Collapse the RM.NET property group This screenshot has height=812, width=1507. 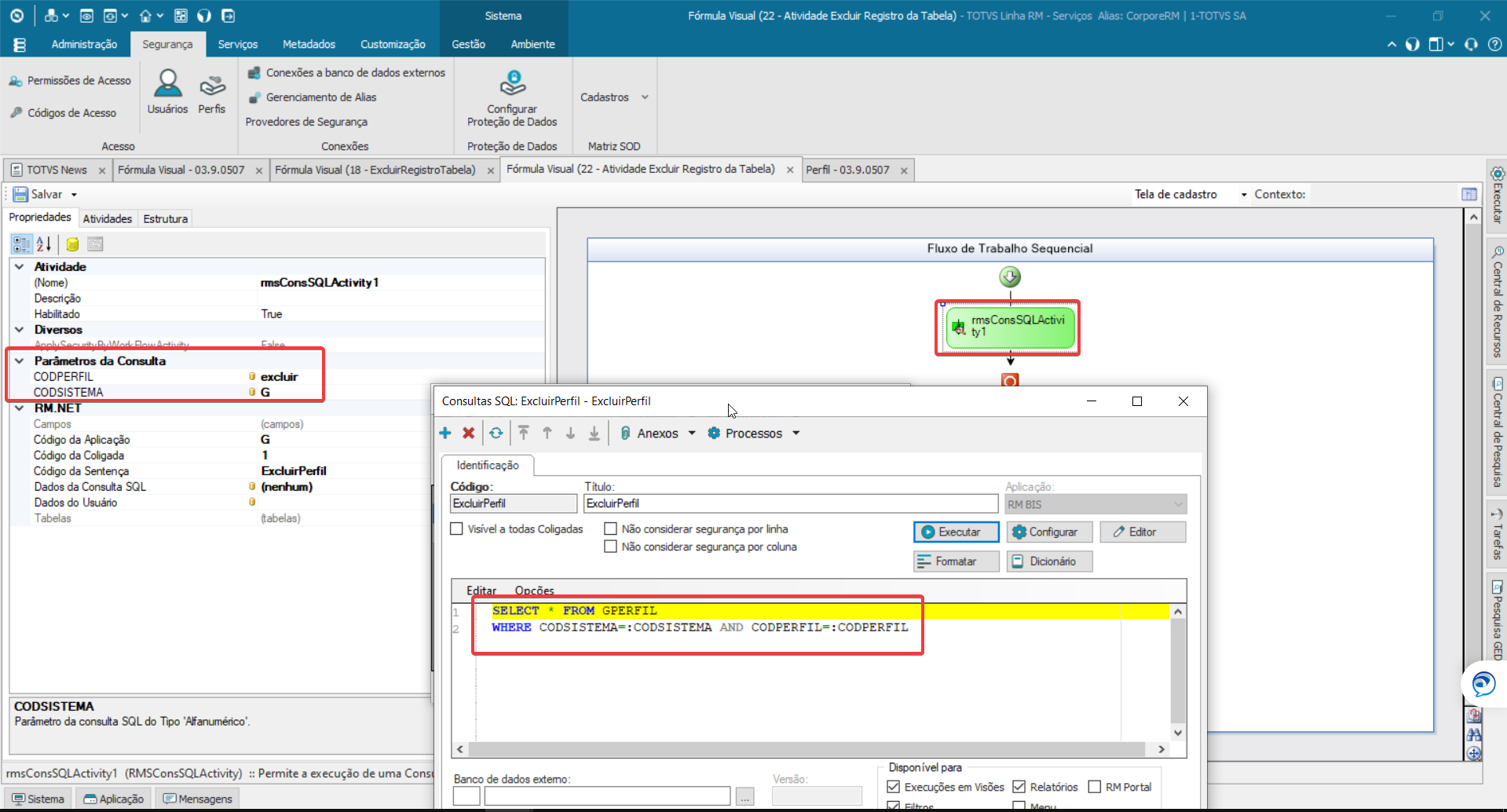[20, 408]
